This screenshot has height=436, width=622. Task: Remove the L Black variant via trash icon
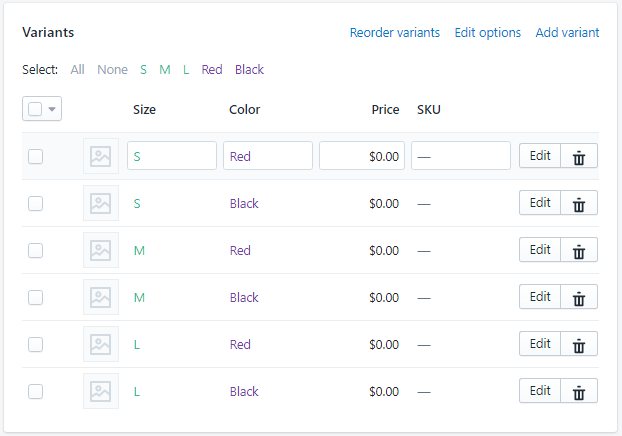click(x=578, y=391)
